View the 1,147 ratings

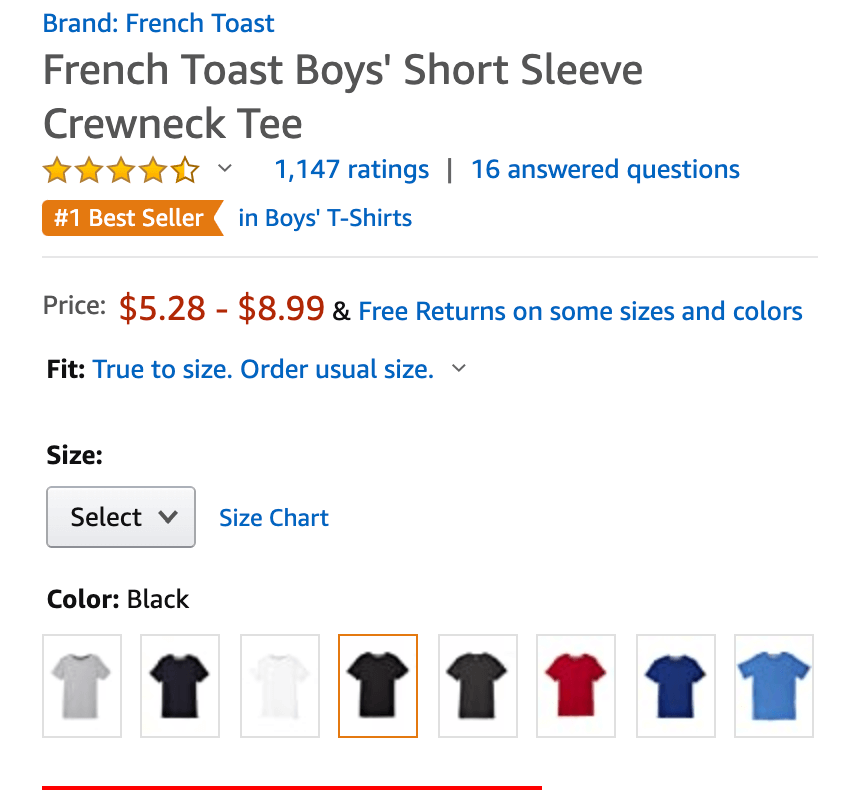(351, 169)
